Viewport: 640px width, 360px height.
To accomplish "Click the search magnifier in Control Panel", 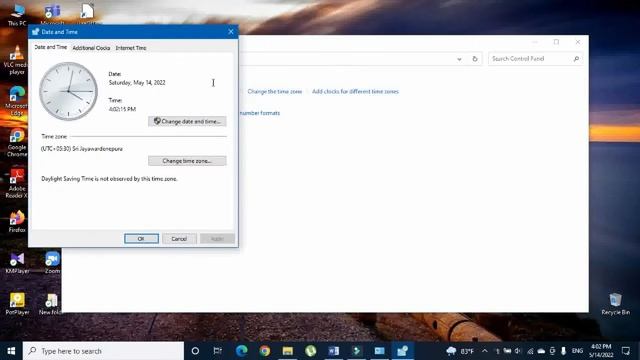I will [x=576, y=59].
